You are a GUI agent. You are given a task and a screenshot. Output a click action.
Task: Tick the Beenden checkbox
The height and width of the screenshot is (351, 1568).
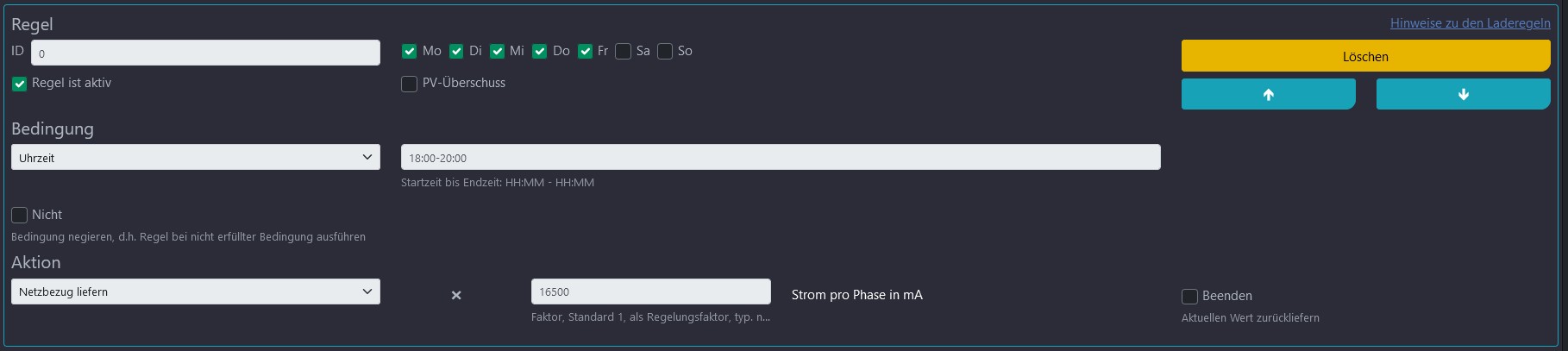(x=1189, y=297)
